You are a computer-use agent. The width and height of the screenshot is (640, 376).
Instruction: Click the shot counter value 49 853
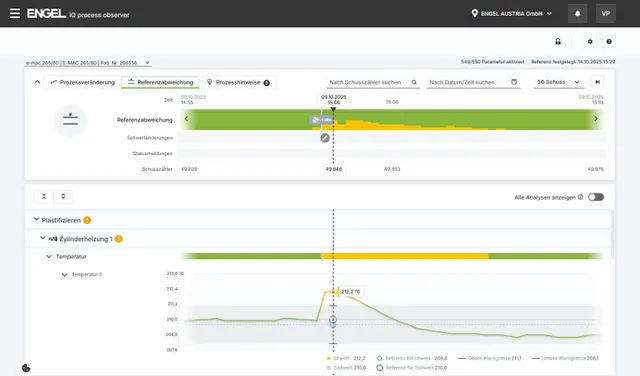392,169
